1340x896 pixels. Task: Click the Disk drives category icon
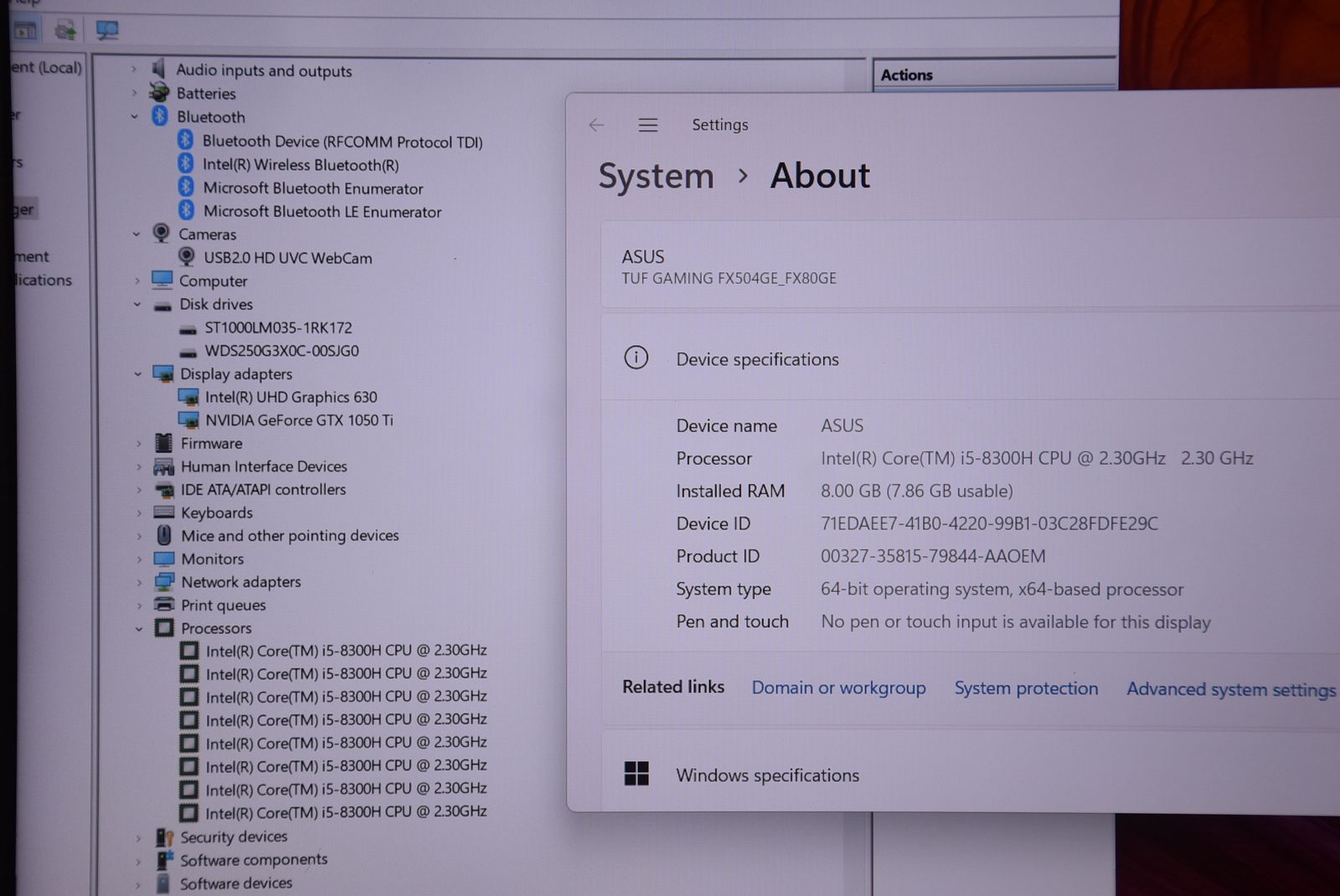click(x=162, y=305)
